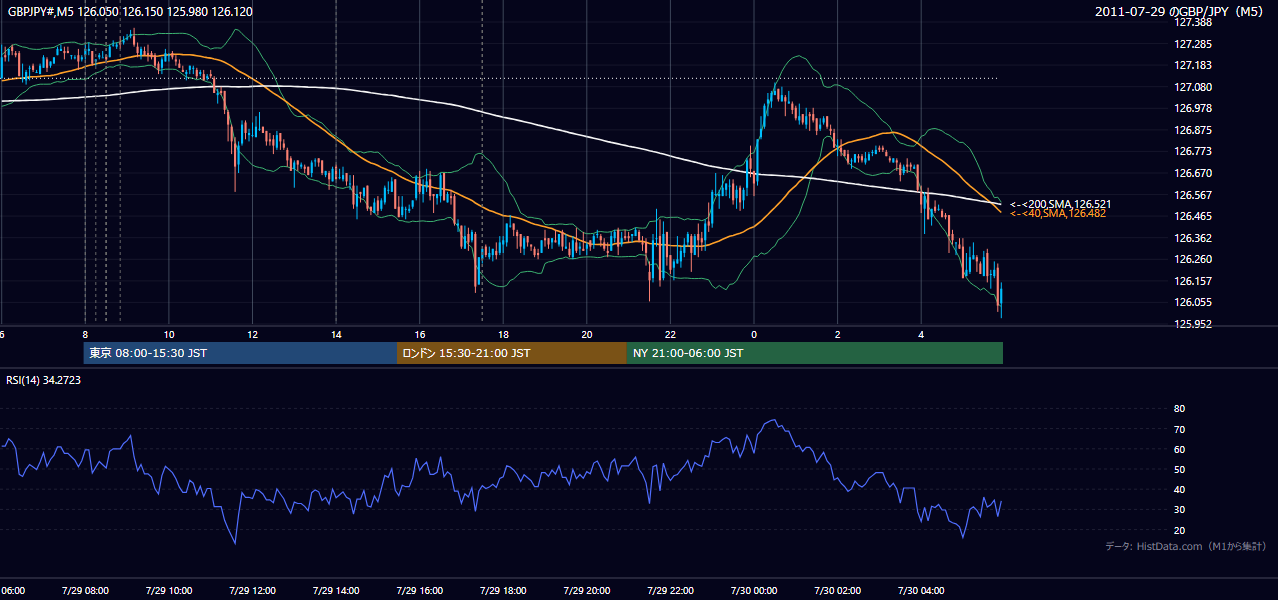This screenshot has height=600, width=1278.
Task: Click price level 127.285 on the axis
Action: 1192,44
